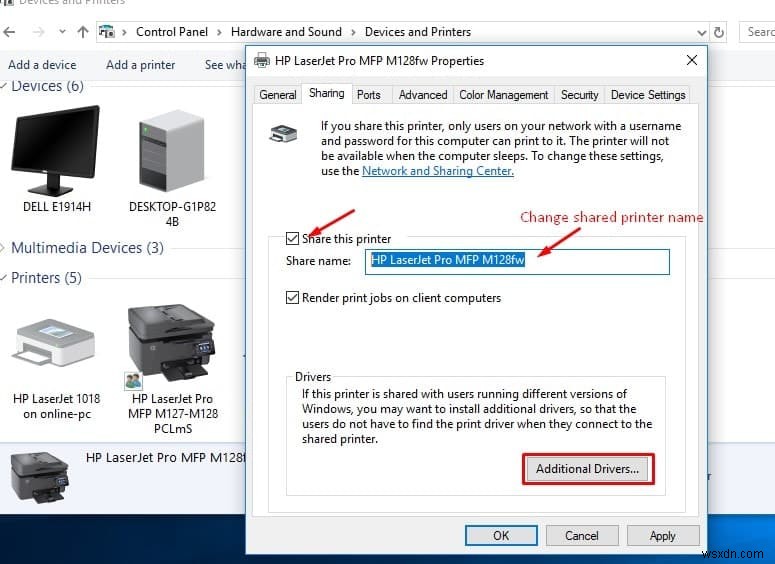Switch to the Ports tab

point(369,94)
